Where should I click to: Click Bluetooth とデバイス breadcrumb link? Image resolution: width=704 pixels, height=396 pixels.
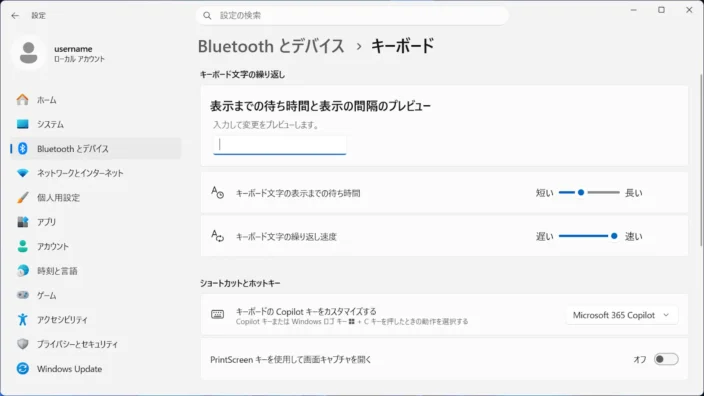271,46
